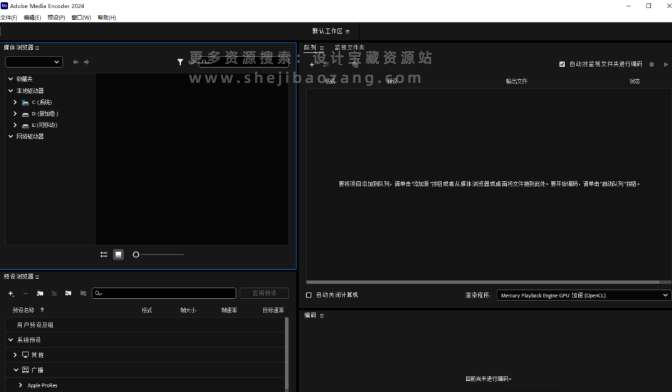Click the 目标速率 column header in presets
Viewport: 672px width, 392px height.
pos(273,310)
